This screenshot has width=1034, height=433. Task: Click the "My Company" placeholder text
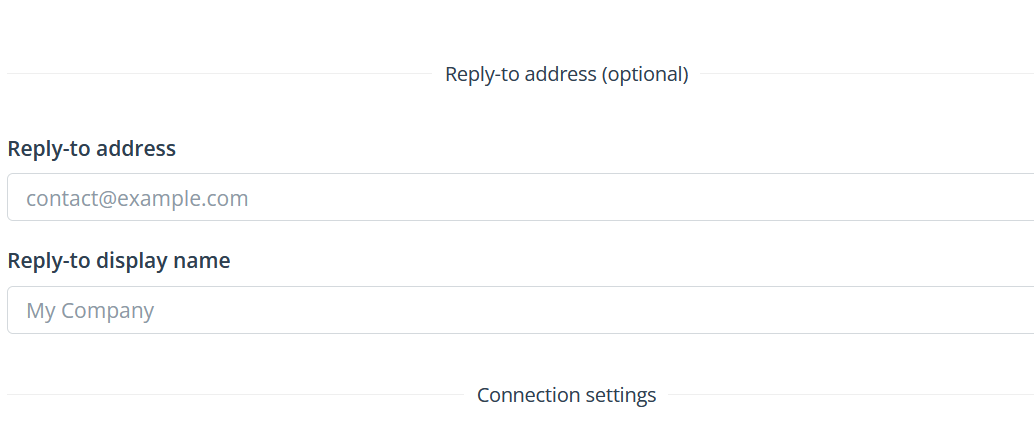pos(90,311)
